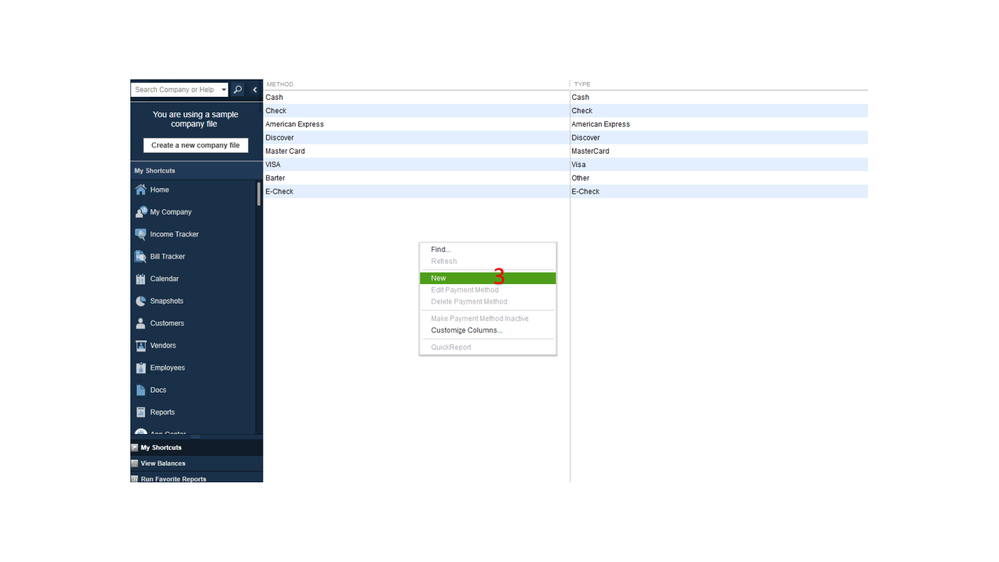The height and width of the screenshot is (562, 999).
Task: Click the METHOD column header
Action: click(280, 84)
